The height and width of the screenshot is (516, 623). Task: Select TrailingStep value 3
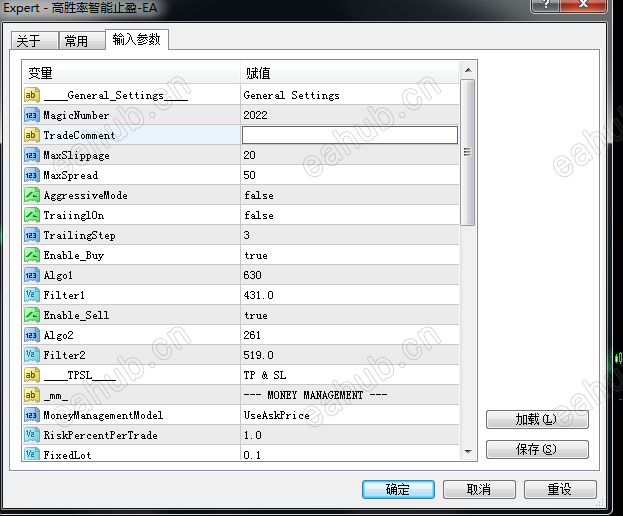(x=350, y=235)
